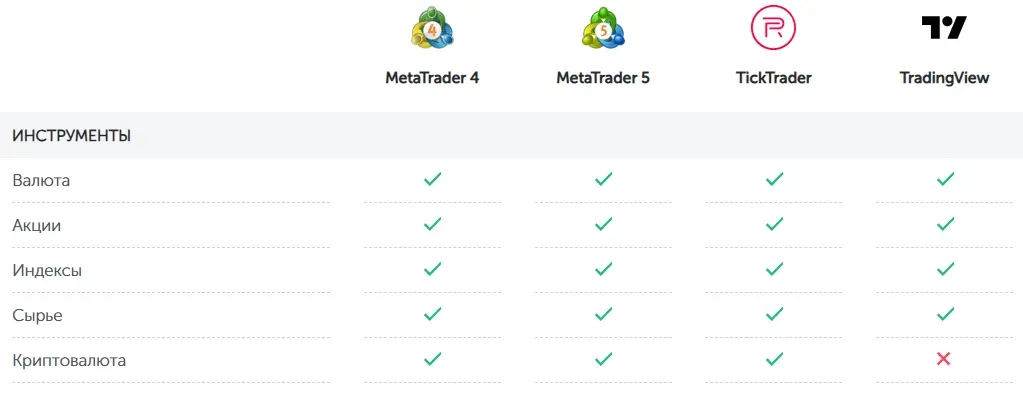The height and width of the screenshot is (420, 1023).
Task: Click the ИНСТРУМЕНТЫ section header
Action: [72, 135]
